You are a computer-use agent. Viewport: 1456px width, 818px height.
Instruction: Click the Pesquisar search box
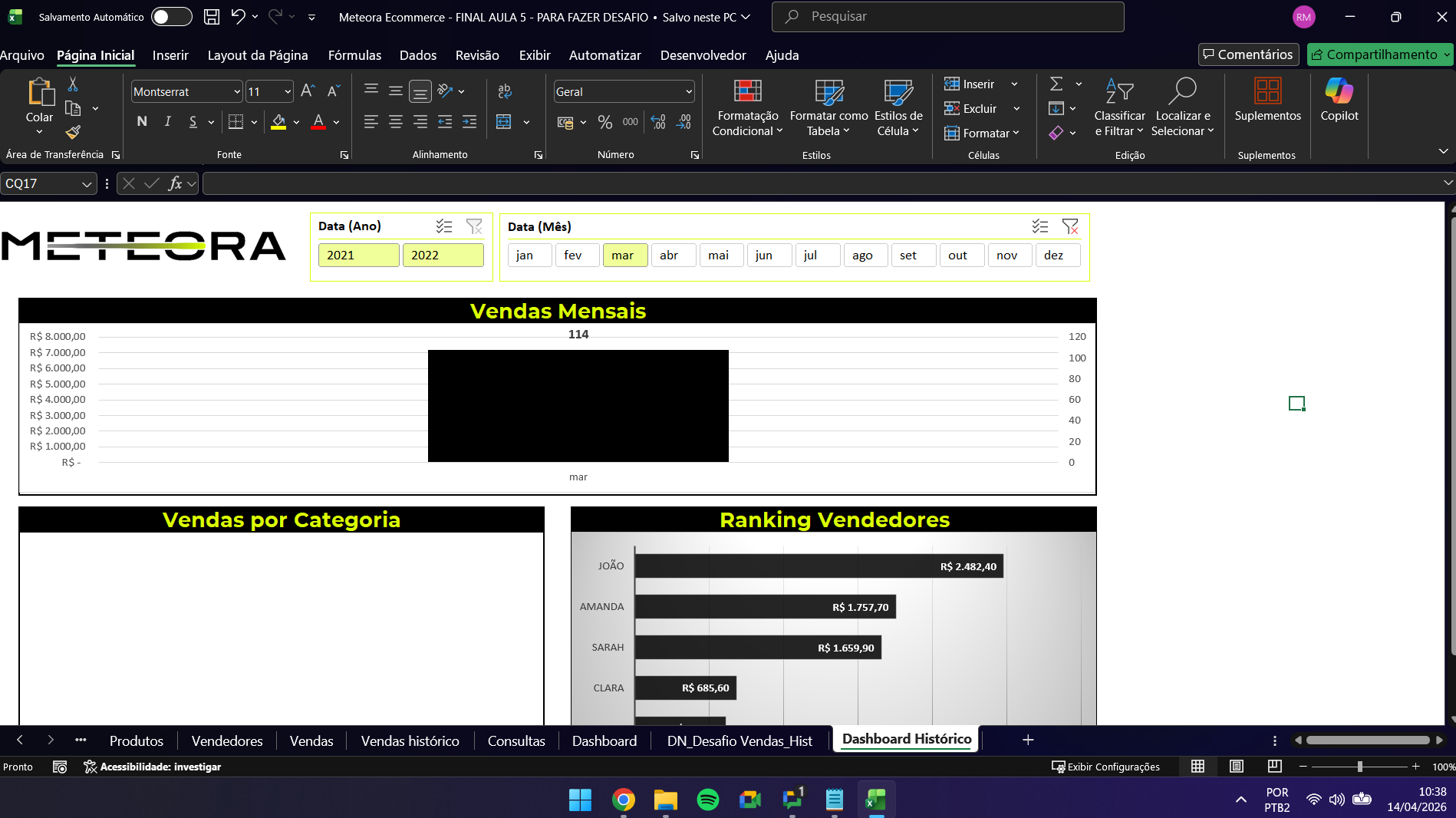[x=948, y=17]
